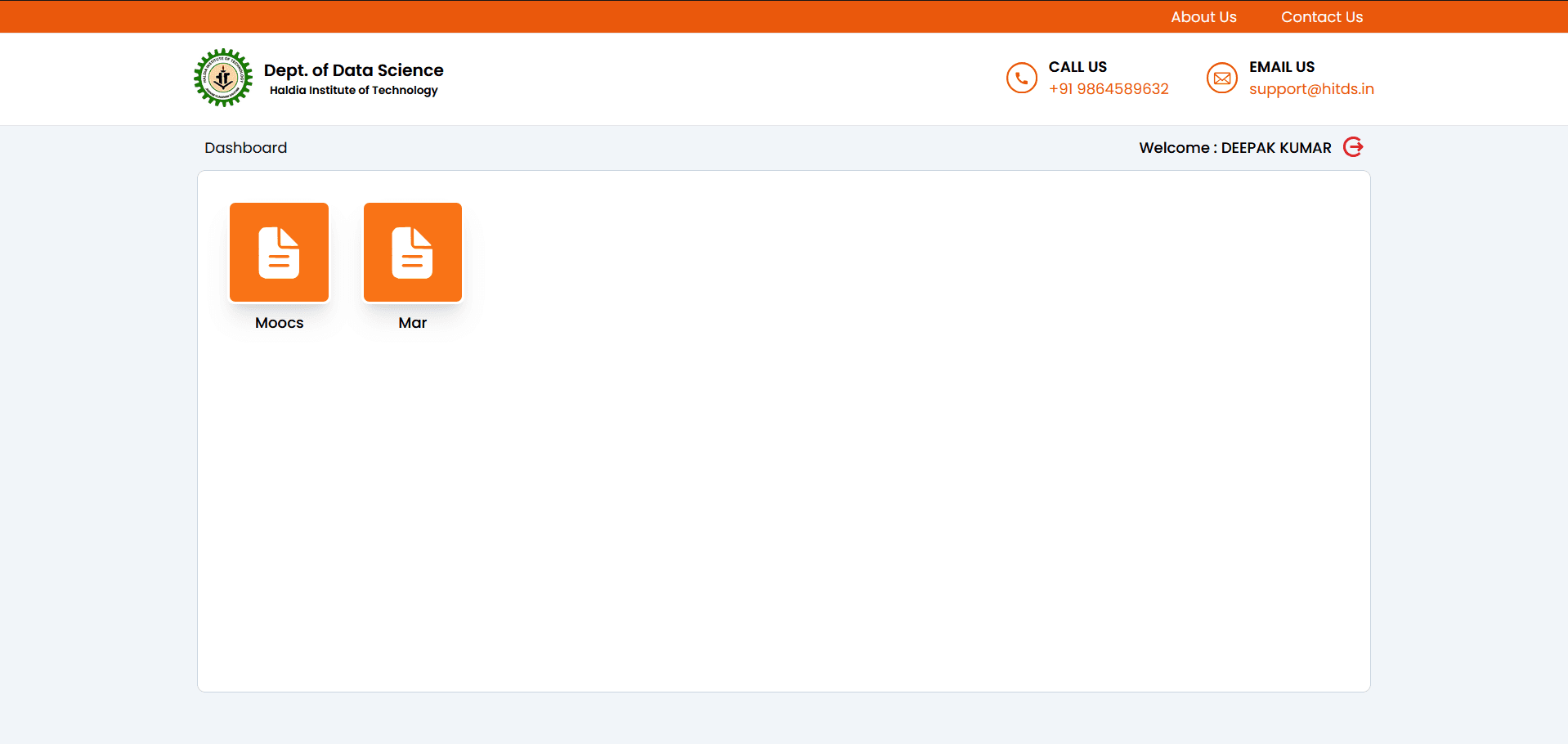Screen dimensions: 1568x744
Task: Click the phone icon next to CALL US
Action: point(1021,78)
